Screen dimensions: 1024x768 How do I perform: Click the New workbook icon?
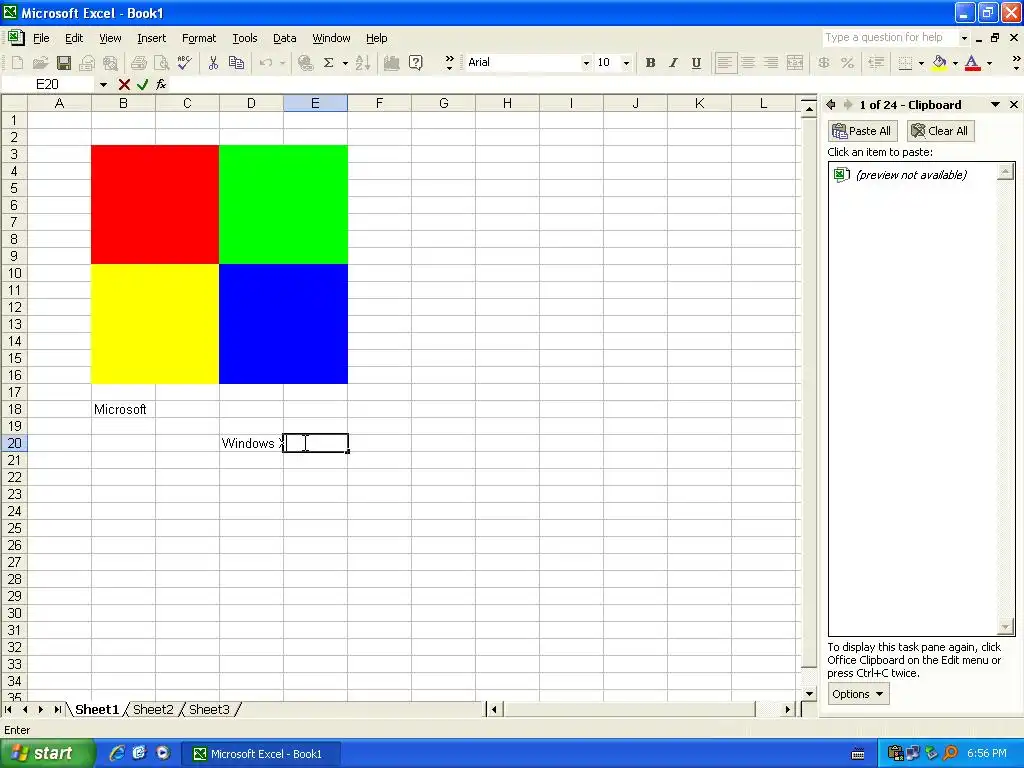coord(18,63)
